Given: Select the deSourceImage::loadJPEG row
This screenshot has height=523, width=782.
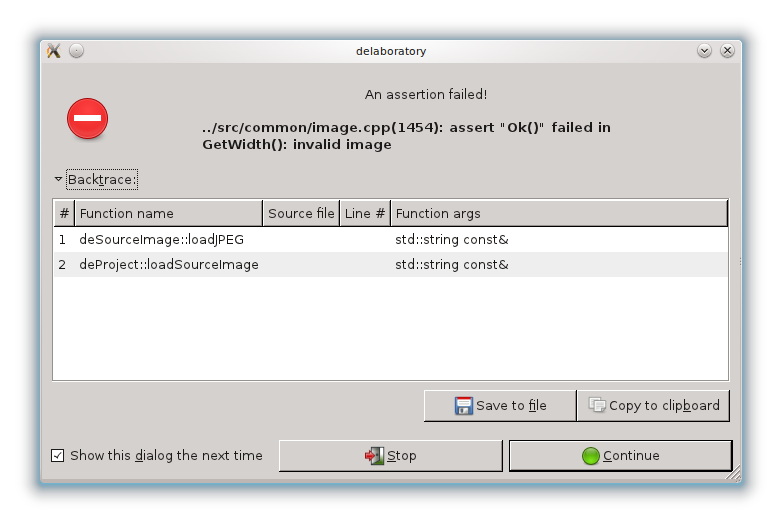Looking at the screenshot, I should tap(391, 240).
